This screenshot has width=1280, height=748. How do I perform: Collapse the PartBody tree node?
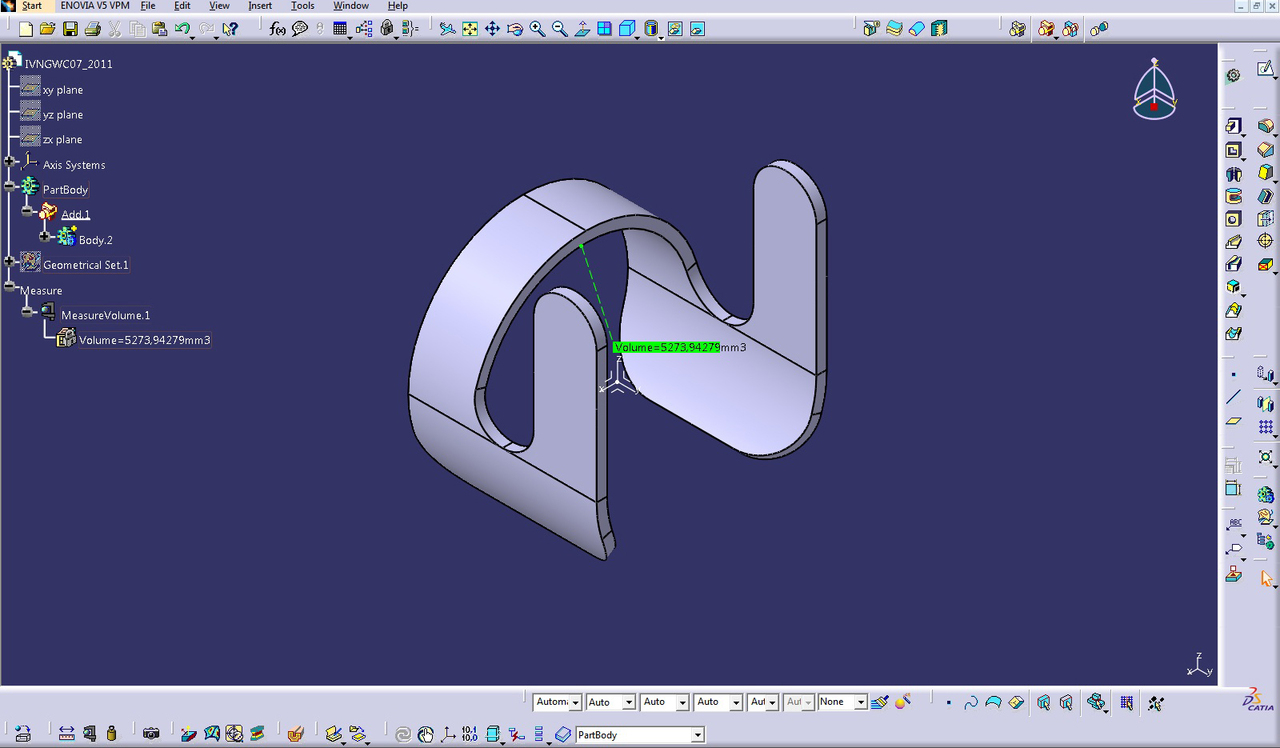click(x=9, y=186)
